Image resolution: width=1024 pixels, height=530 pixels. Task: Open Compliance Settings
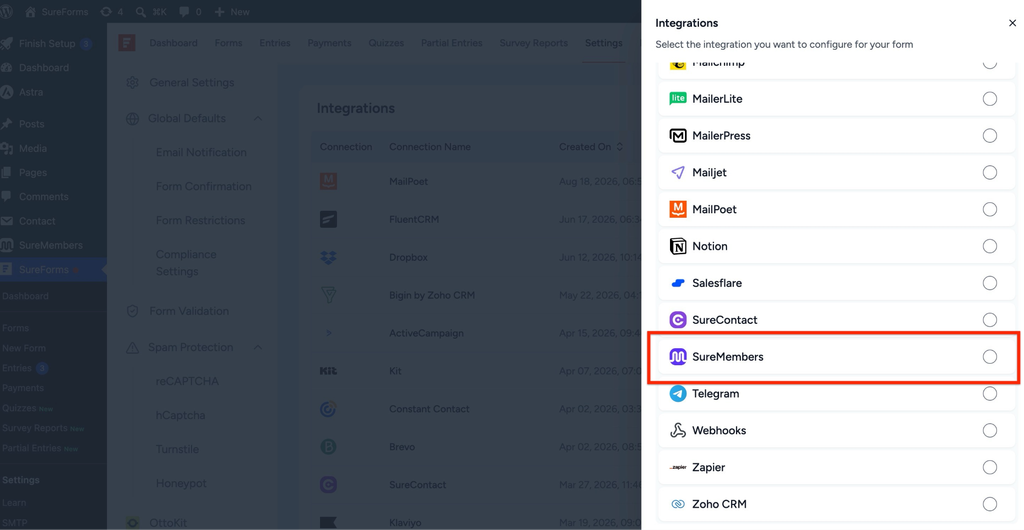[186, 262]
